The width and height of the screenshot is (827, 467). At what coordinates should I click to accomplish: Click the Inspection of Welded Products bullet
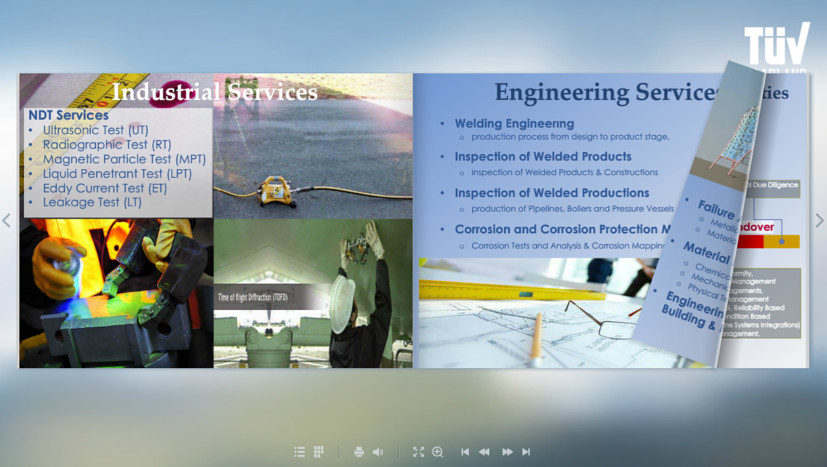[543, 157]
